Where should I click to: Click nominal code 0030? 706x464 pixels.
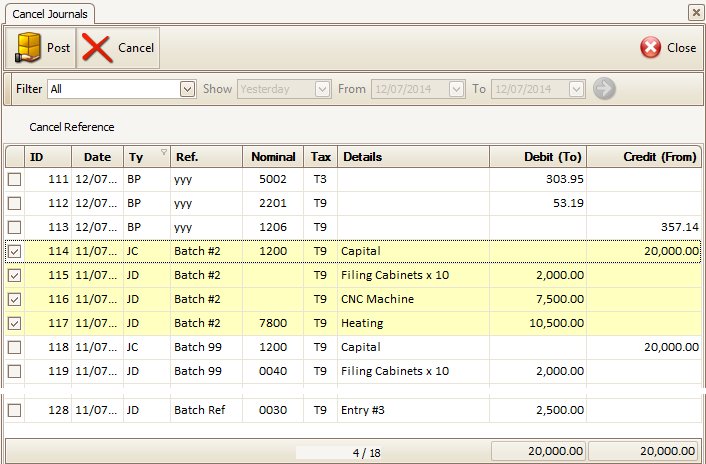pyautogui.click(x=273, y=410)
